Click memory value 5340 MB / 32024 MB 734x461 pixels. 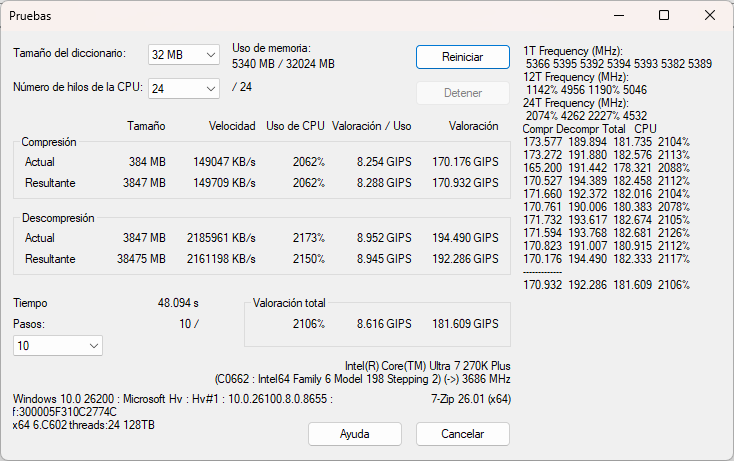283,64
